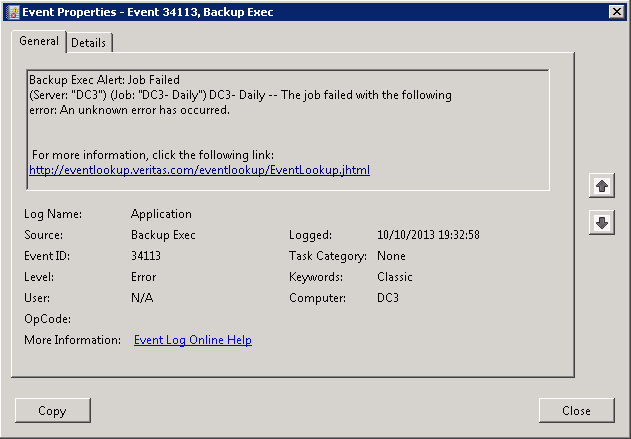The image size is (631, 439).
Task: Click the Event ID value 34113
Action: coord(146,256)
